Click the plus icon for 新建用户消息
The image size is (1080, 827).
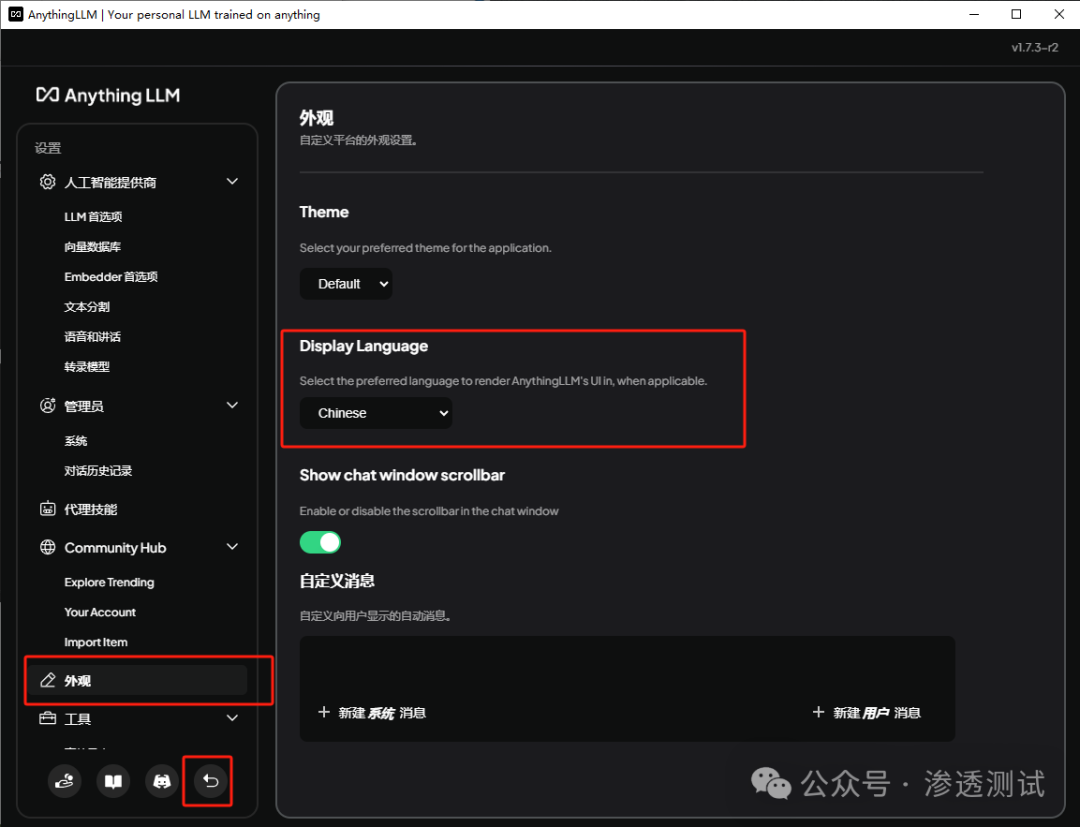pos(818,712)
